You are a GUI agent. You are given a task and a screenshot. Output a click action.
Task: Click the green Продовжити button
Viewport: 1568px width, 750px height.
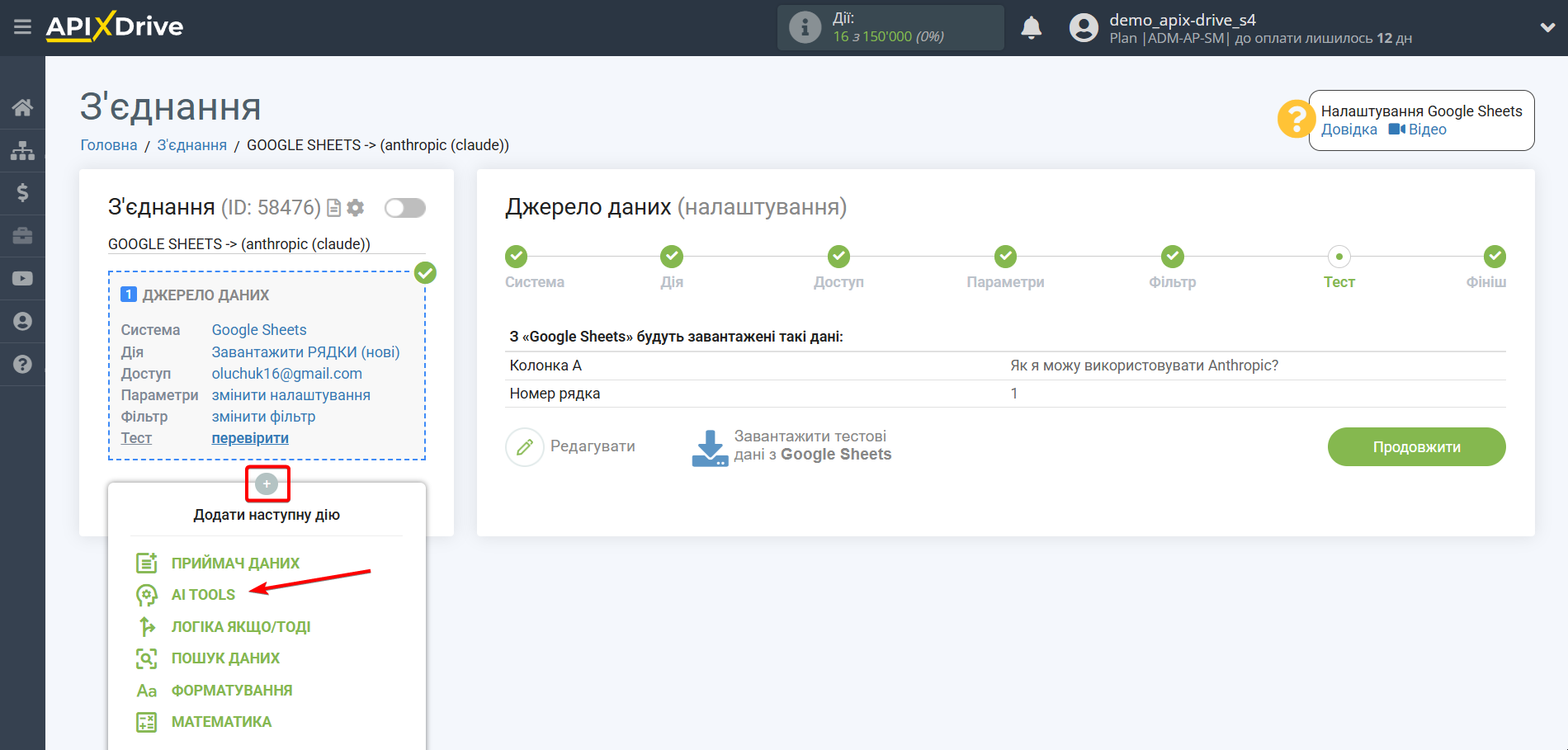click(1416, 447)
